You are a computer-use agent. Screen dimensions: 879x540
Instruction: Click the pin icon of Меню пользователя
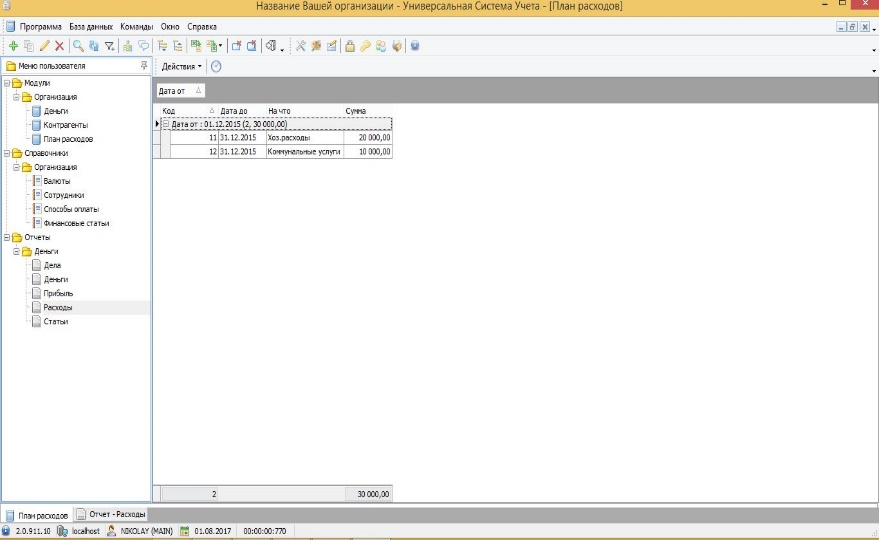pyautogui.click(x=144, y=66)
